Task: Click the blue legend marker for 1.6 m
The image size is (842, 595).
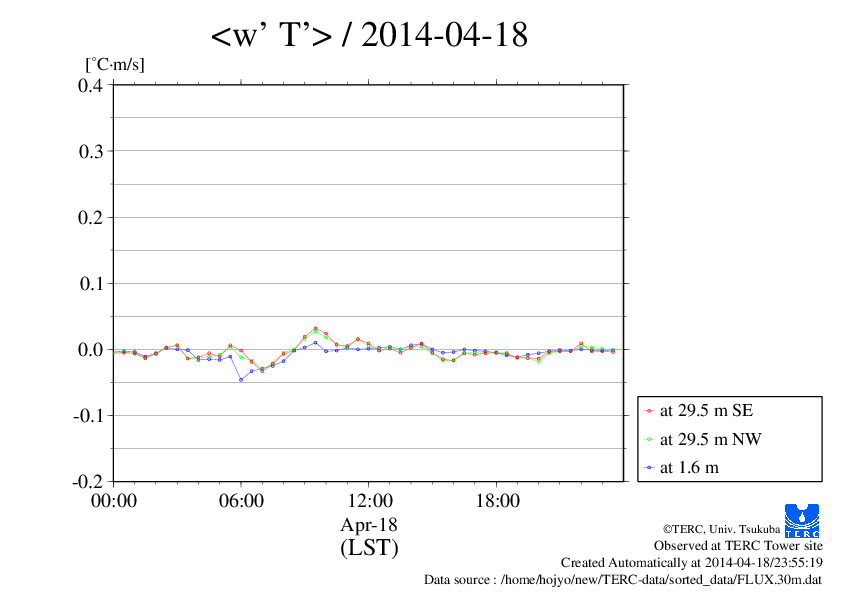Action: (x=649, y=468)
